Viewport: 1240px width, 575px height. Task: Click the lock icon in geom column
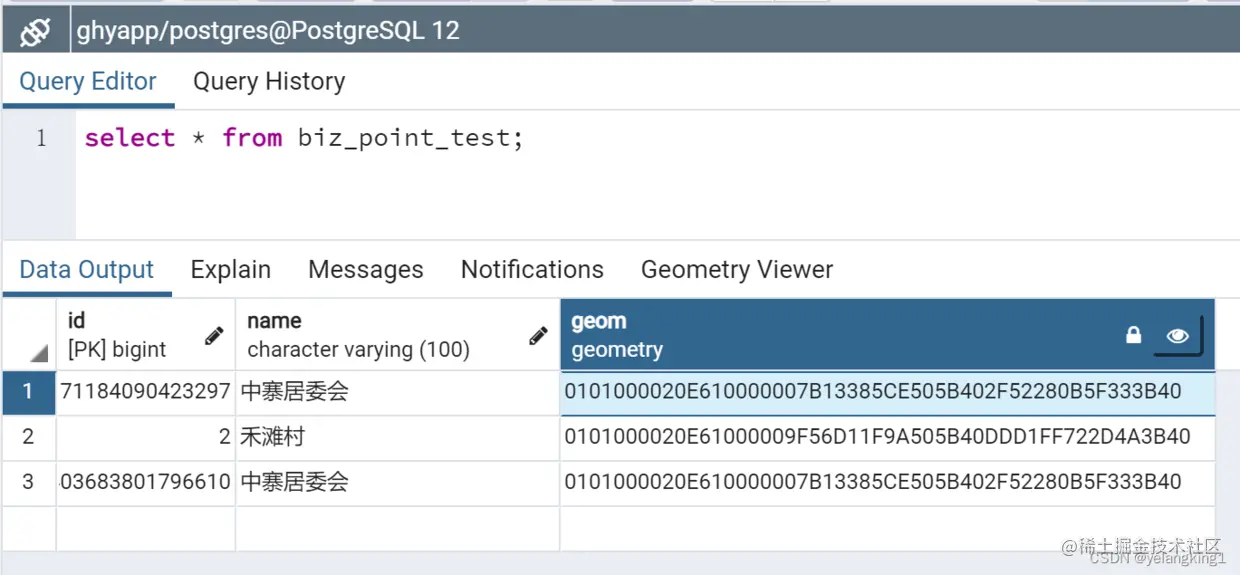click(1133, 335)
